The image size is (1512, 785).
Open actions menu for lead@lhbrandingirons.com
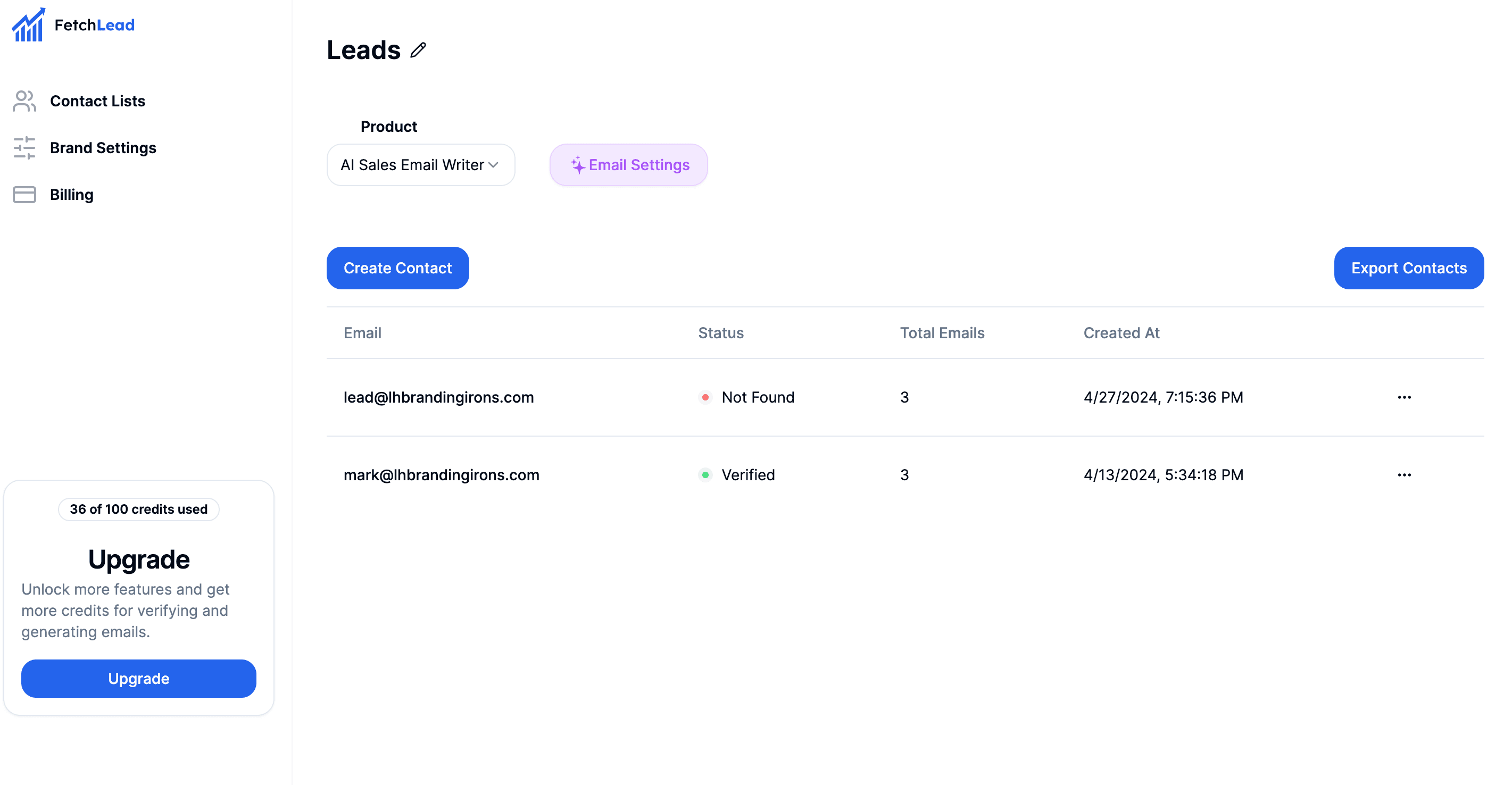pos(1404,397)
